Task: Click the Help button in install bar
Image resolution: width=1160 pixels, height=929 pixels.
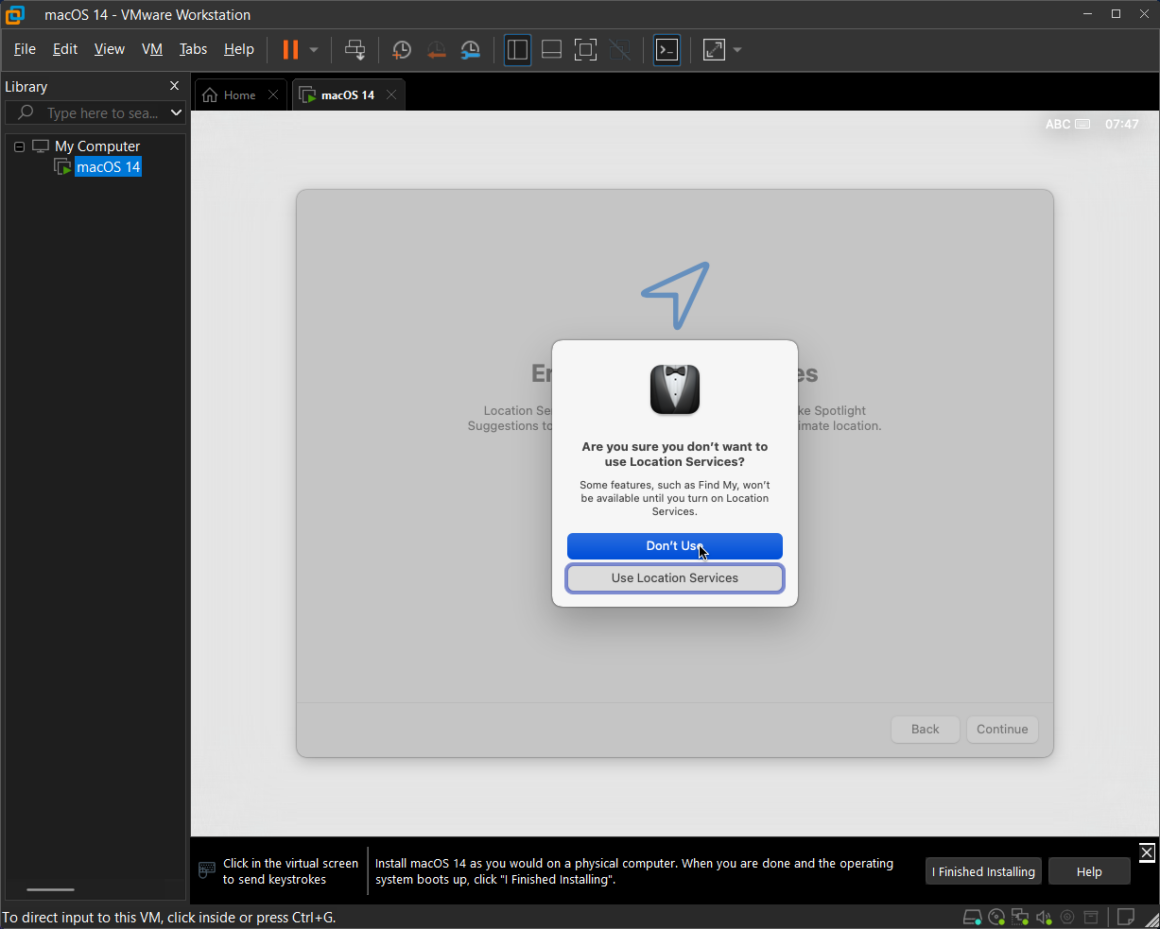Action: click(x=1089, y=871)
